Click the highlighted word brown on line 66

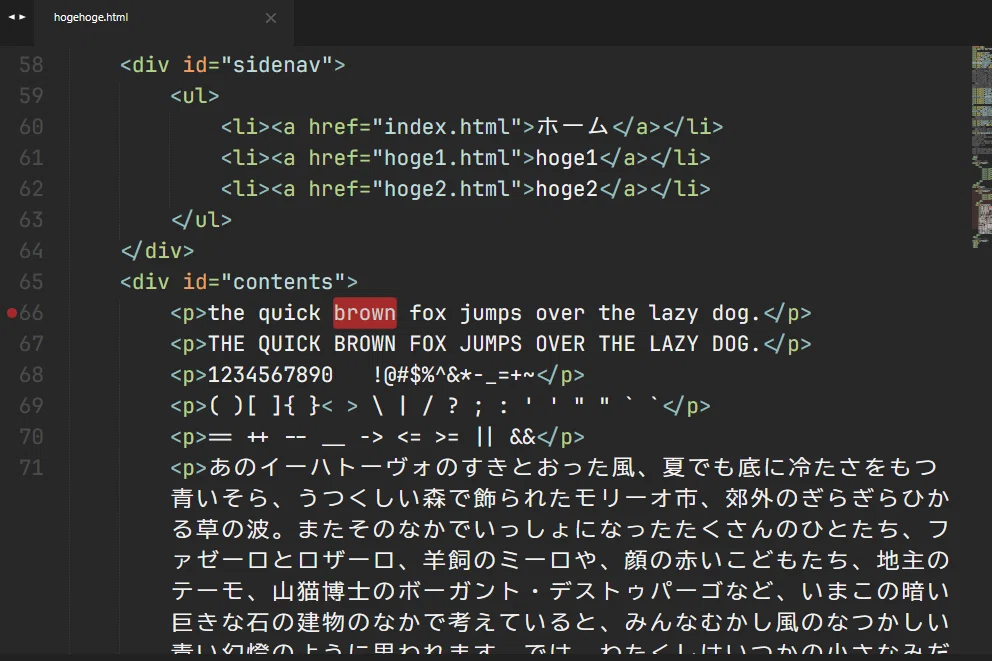(365, 313)
